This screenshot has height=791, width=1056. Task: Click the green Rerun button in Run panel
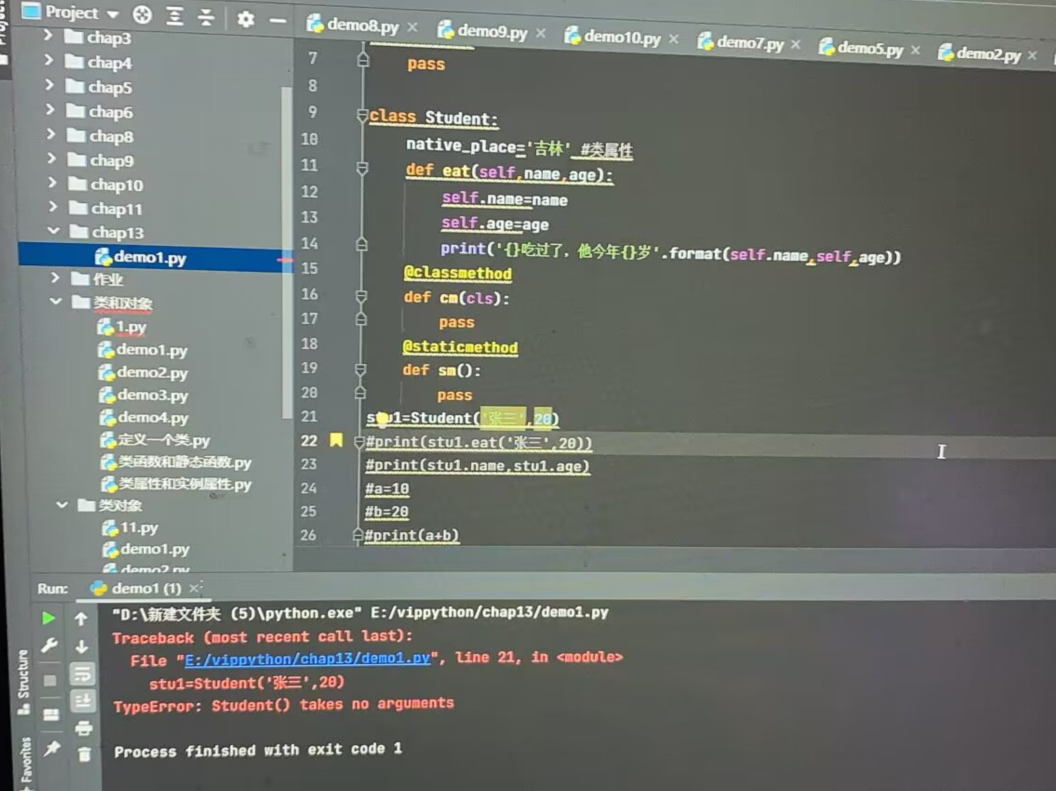coord(48,619)
